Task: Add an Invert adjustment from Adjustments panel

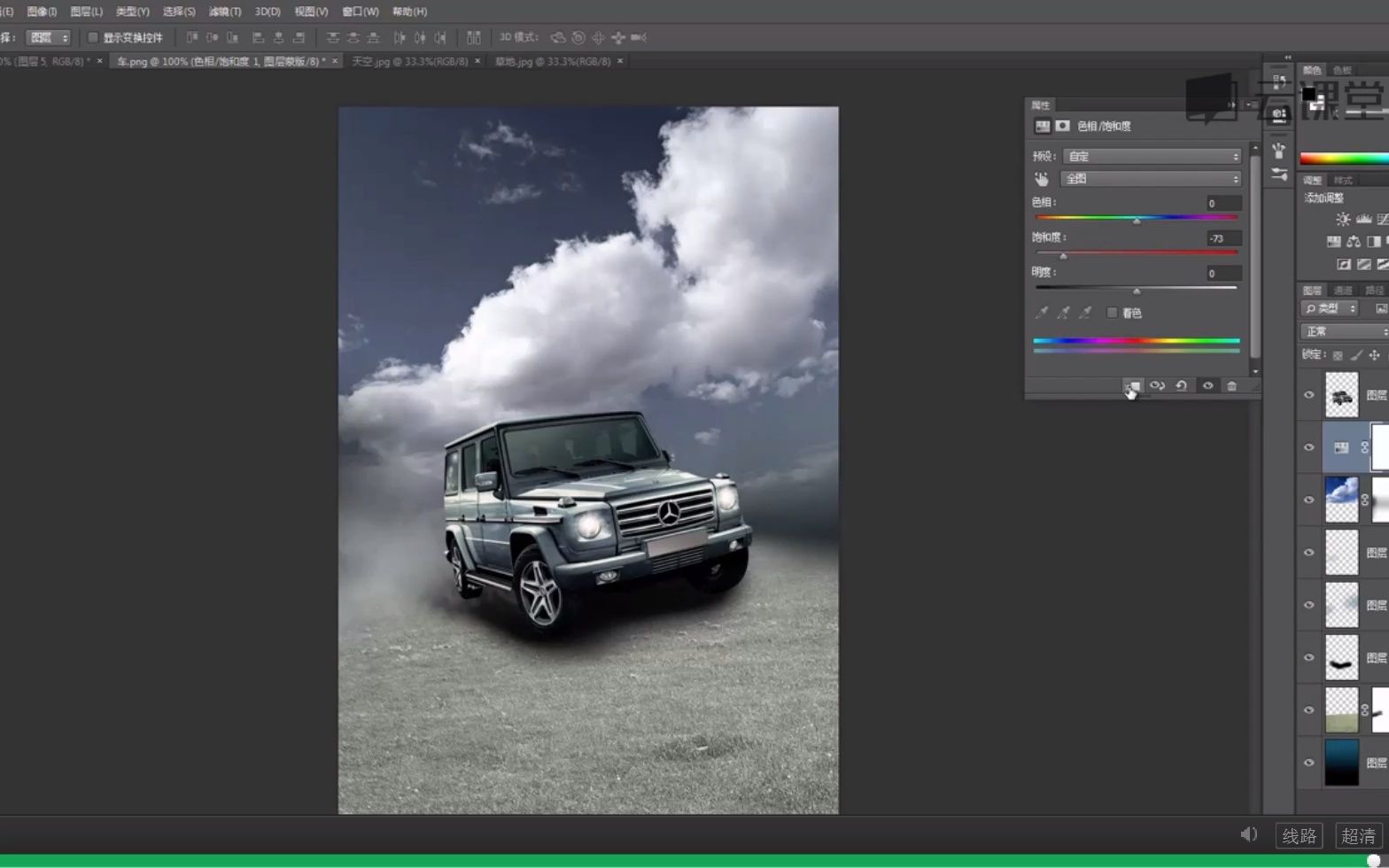Action: [x=1343, y=265]
